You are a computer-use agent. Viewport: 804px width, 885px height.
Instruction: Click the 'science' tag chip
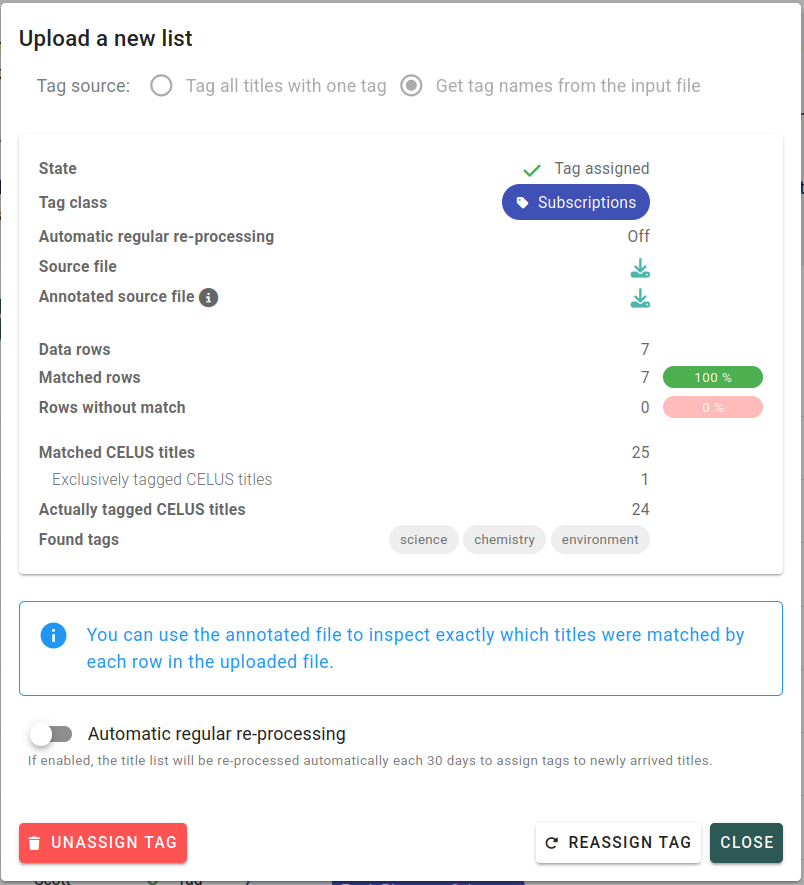tap(424, 540)
